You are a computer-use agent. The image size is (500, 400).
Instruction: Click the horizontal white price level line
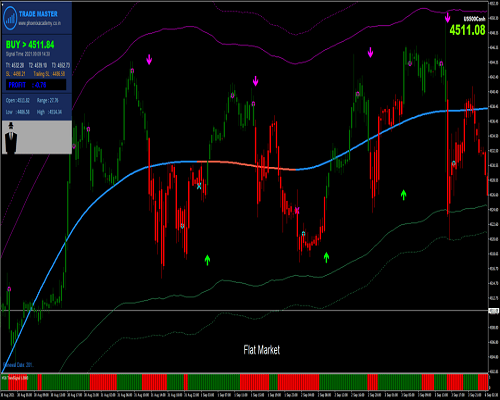coord(244,310)
